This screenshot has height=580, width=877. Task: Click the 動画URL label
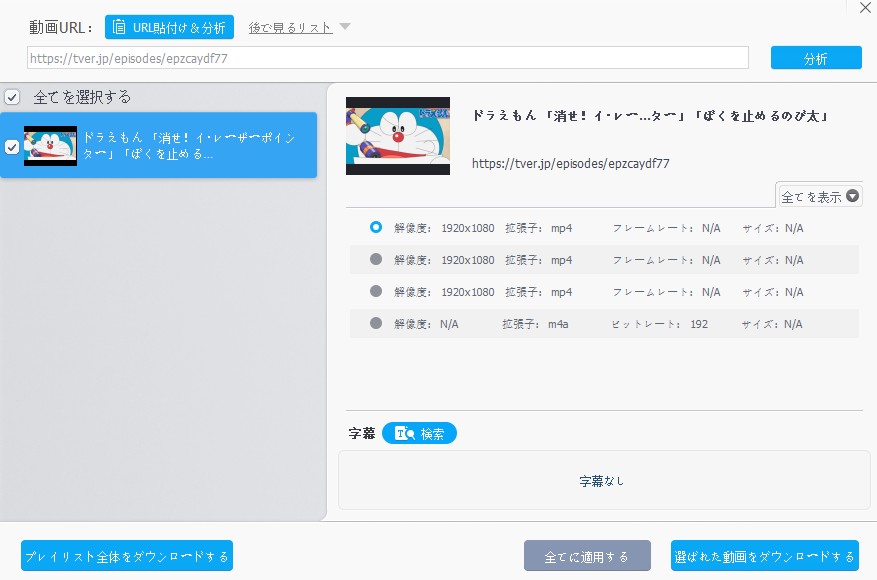pos(60,27)
